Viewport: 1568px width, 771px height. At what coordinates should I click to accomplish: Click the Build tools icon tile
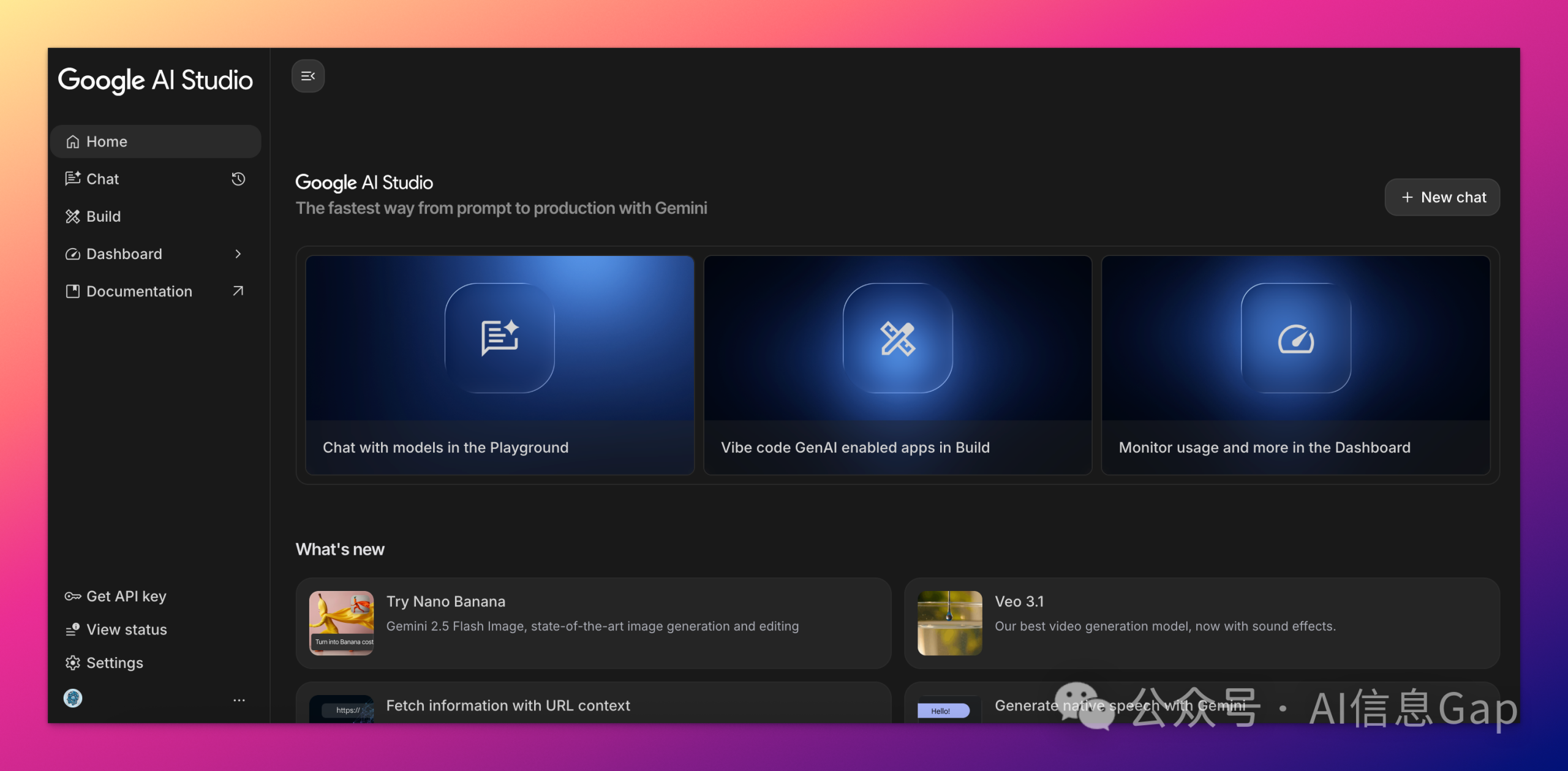point(897,337)
